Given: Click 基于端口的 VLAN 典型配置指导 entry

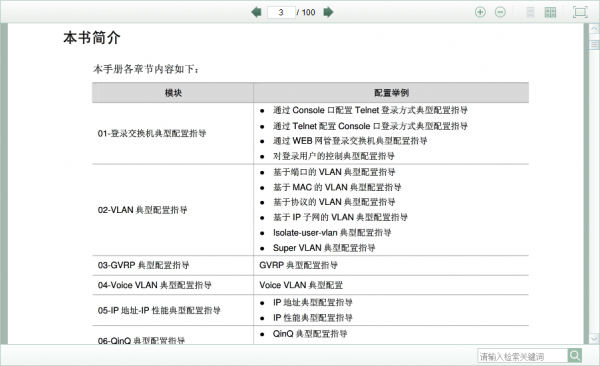Looking at the screenshot, I should (x=334, y=172).
